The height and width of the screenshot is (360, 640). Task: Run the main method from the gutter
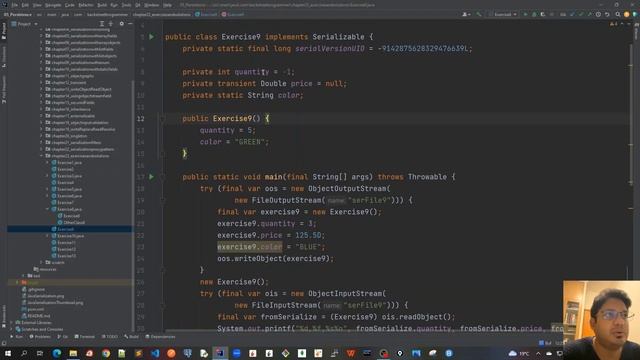151,177
